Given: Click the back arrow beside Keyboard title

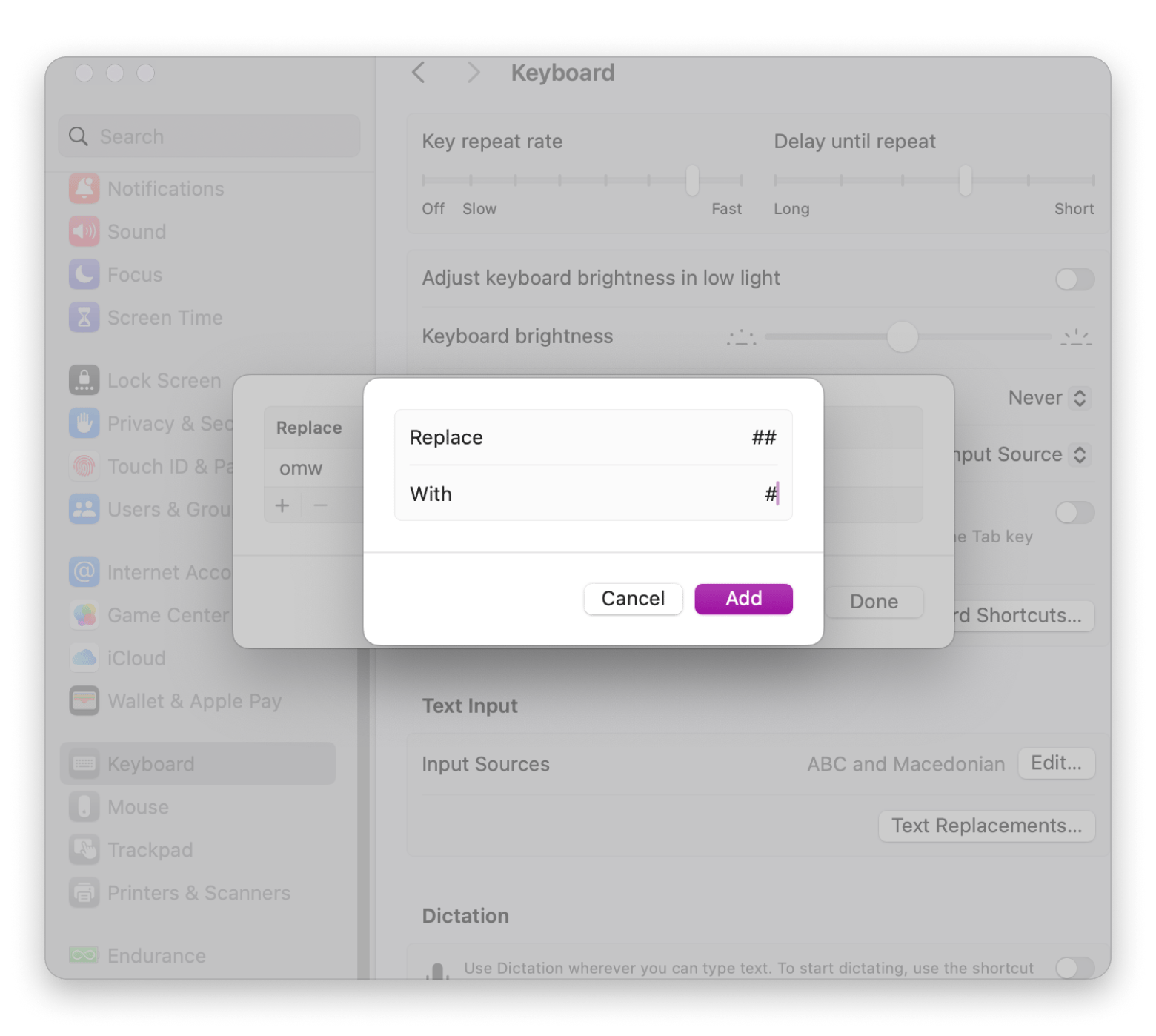Looking at the screenshot, I should (x=419, y=73).
